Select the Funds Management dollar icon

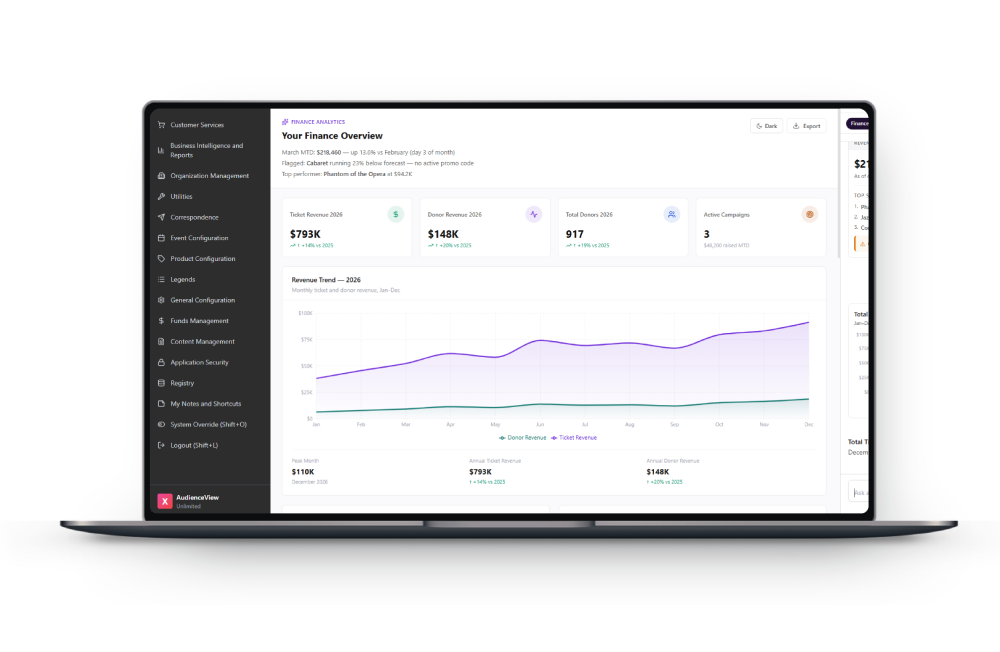[x=161, y=321]
